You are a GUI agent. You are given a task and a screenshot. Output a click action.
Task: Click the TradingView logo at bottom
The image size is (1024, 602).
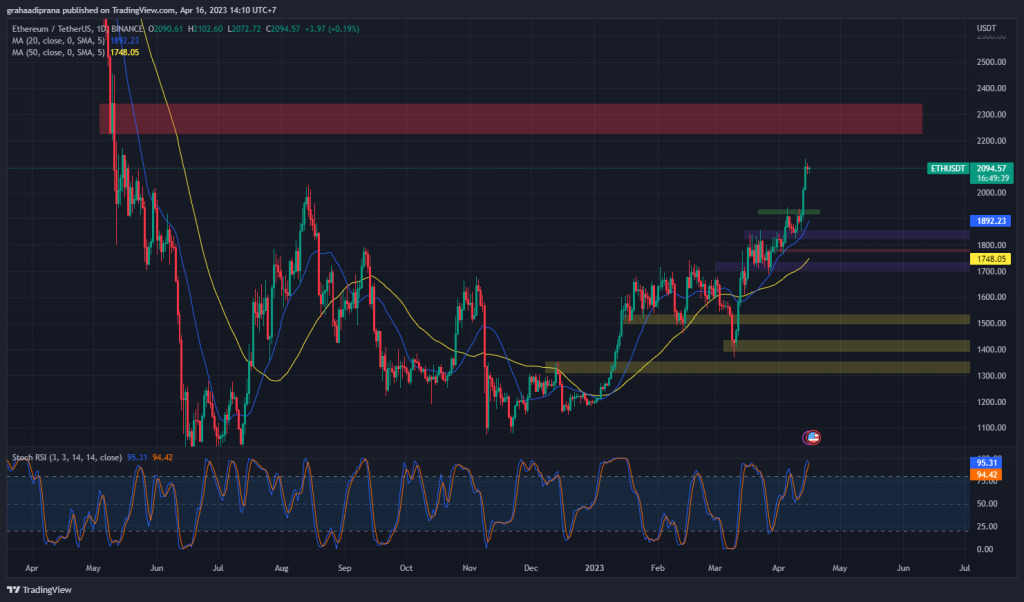coord(39,590)
